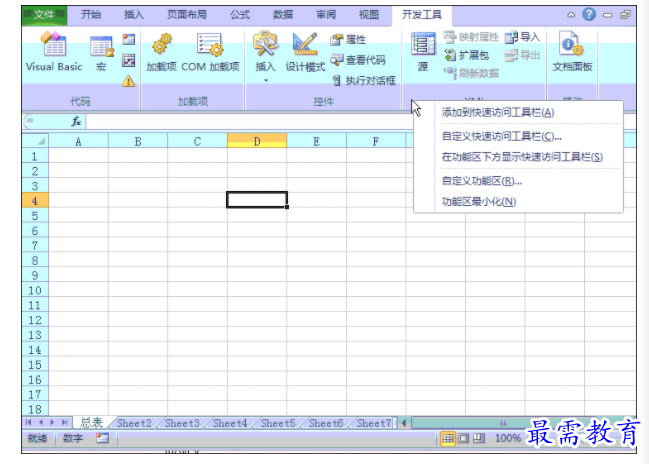Click the fx insert function button
649x464 pixels.
click(76, 121)
